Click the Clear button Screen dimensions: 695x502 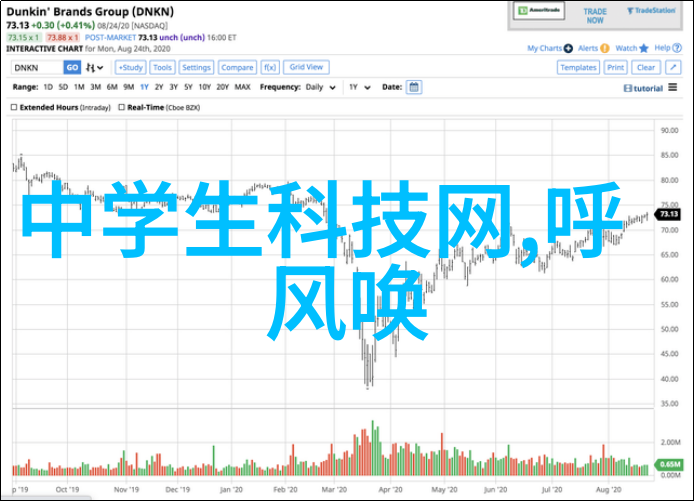coord(646,67)
